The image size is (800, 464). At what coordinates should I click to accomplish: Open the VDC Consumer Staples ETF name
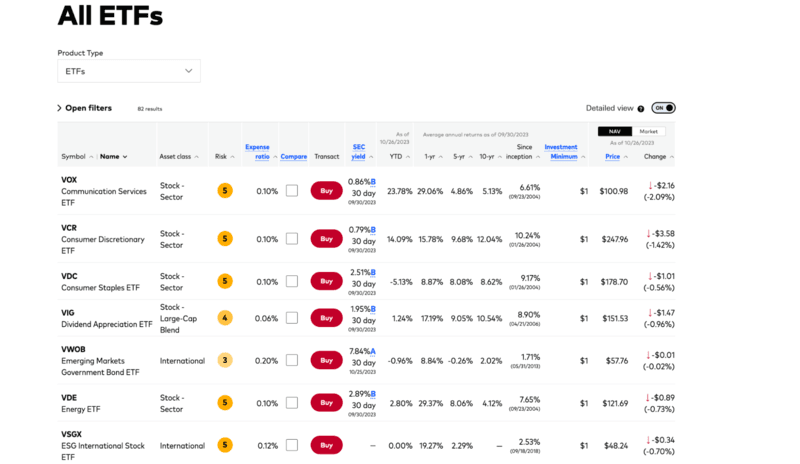pyautogui.click(x=101, y=288)
